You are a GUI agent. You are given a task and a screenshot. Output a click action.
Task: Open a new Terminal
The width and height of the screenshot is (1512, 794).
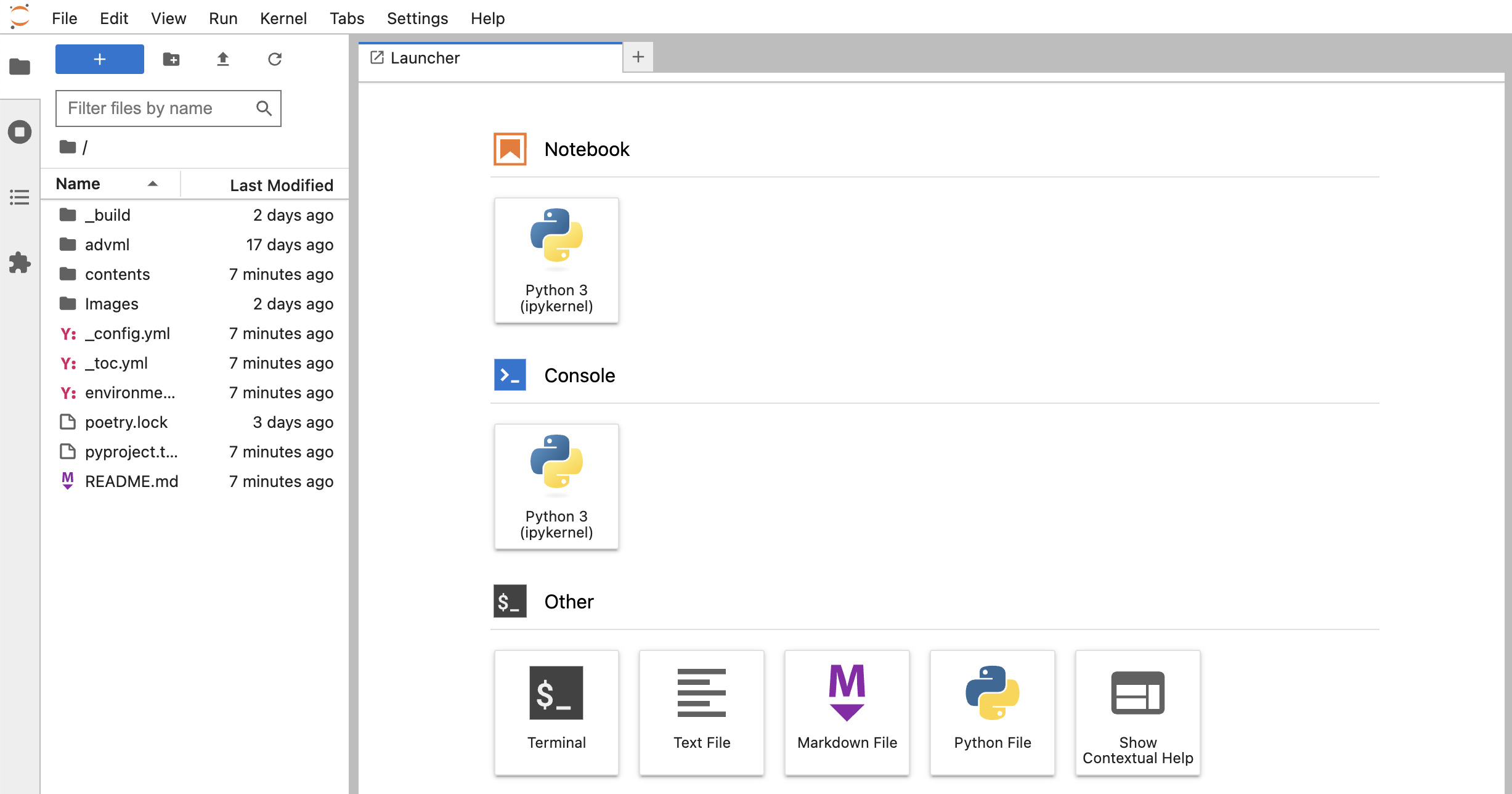[556, 713]
